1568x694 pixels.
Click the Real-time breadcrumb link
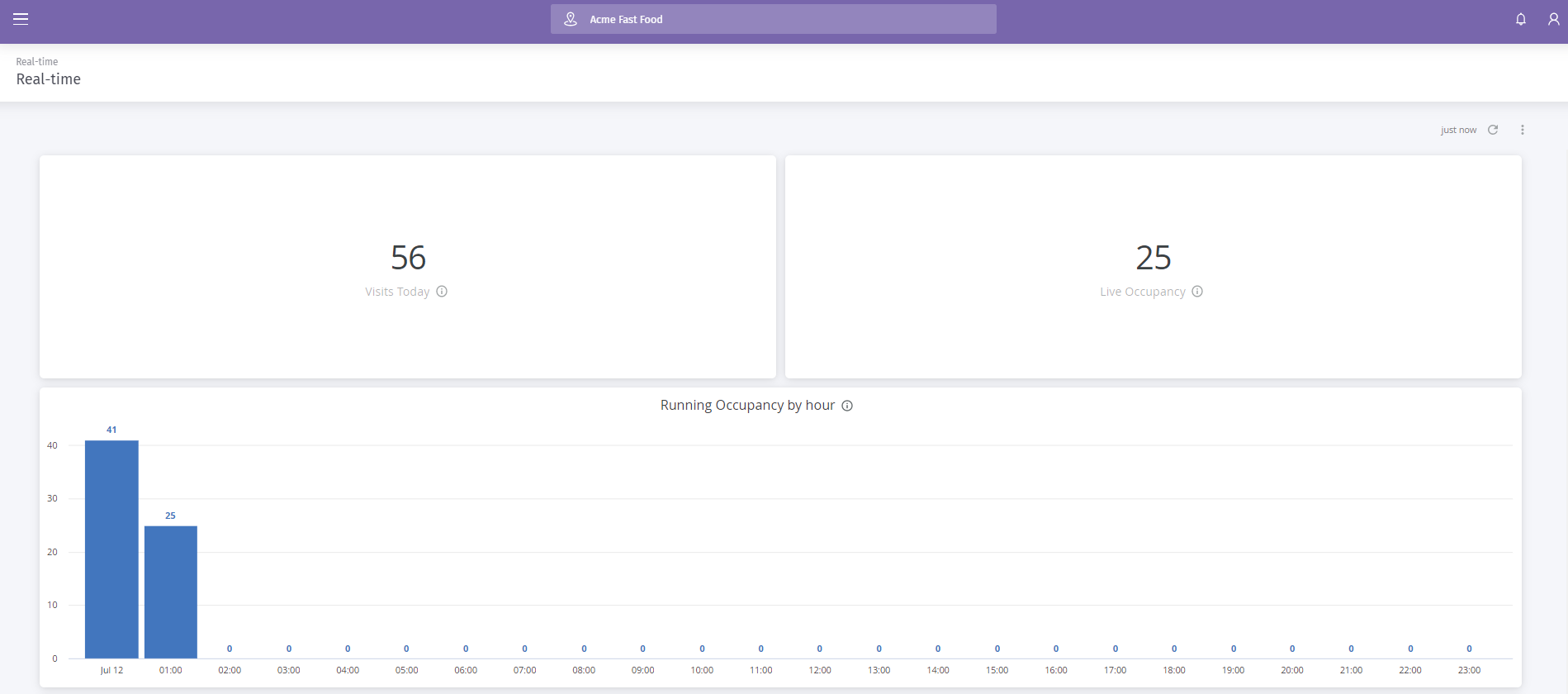click(37, 62)
